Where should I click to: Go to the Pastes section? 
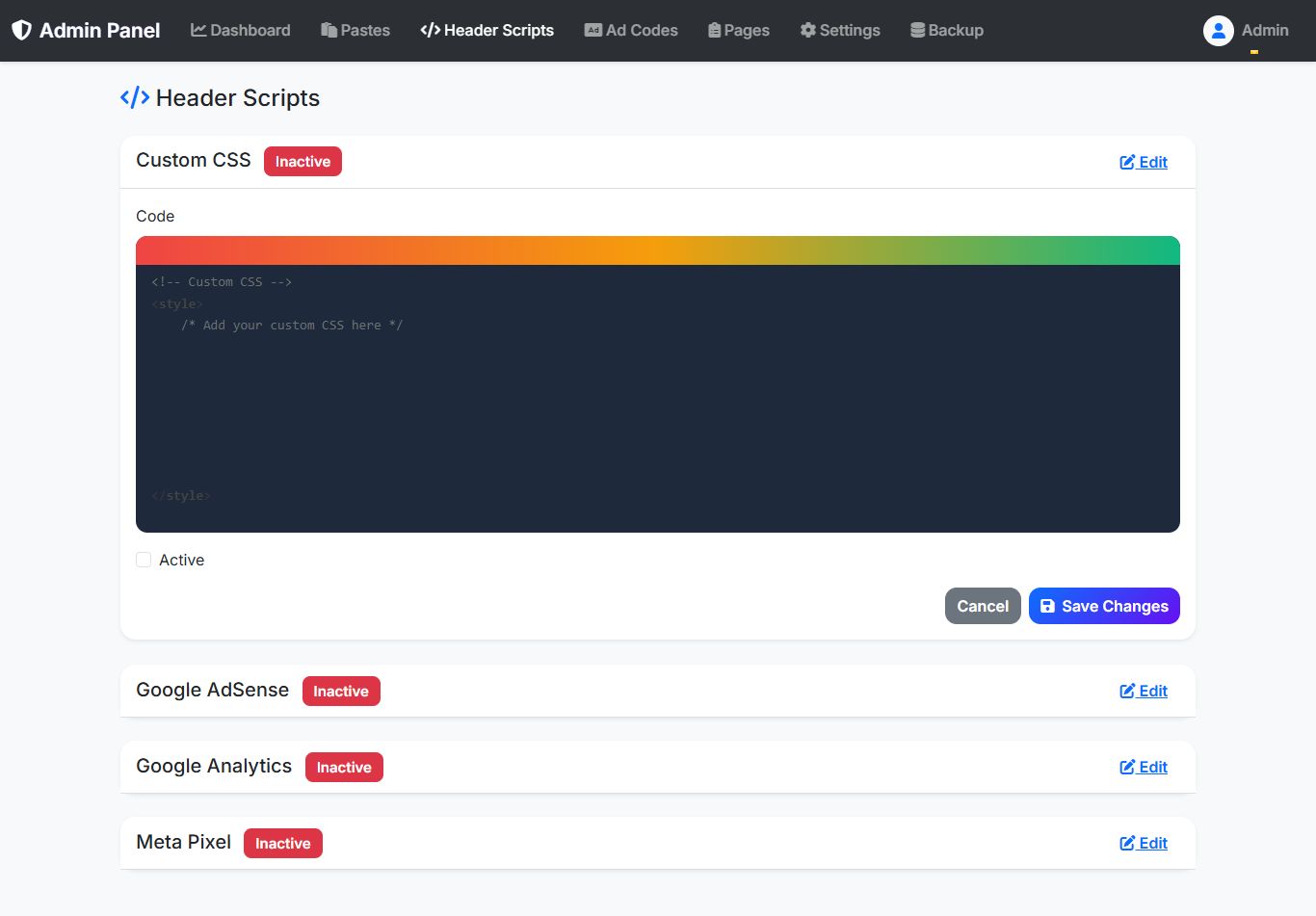click(x=355, y=31)
